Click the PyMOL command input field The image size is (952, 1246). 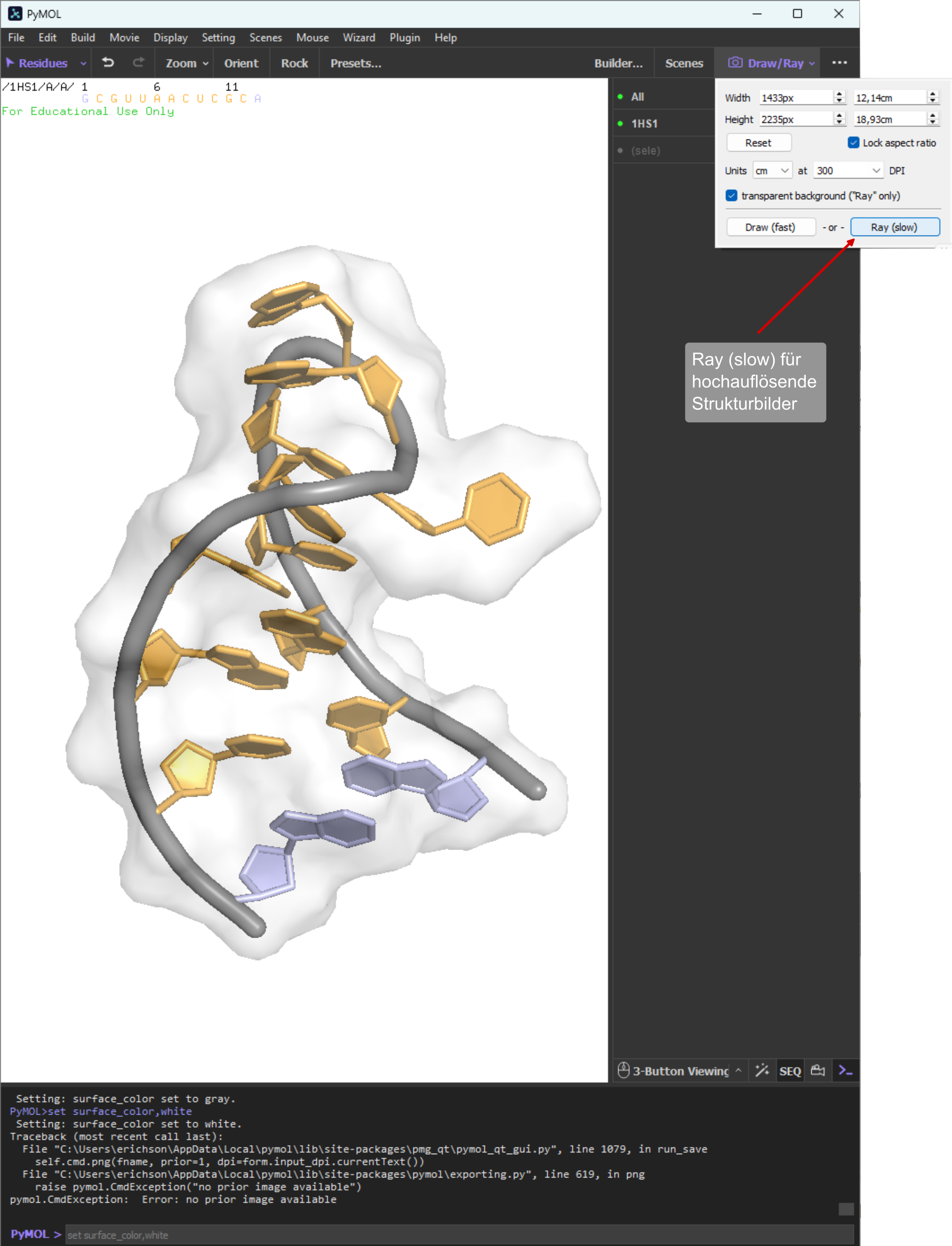459,1235
